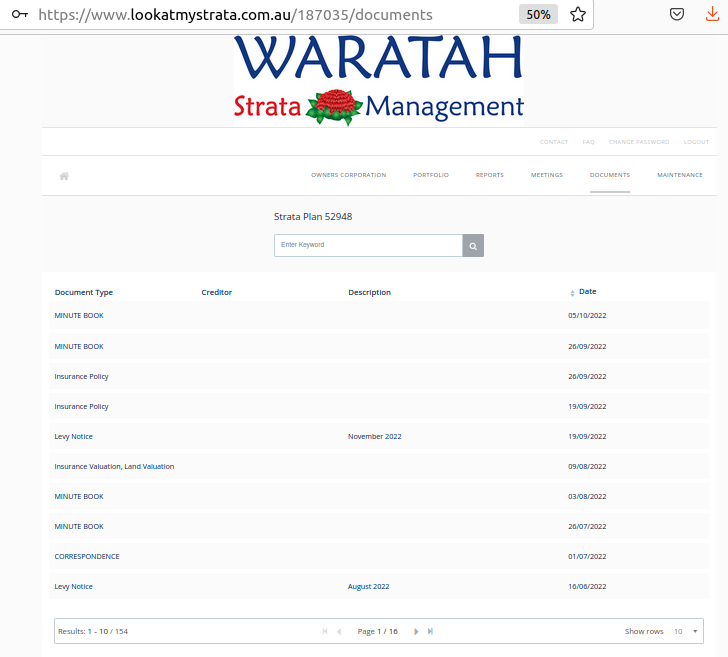Click the Logout link

(x=696, y=142)
